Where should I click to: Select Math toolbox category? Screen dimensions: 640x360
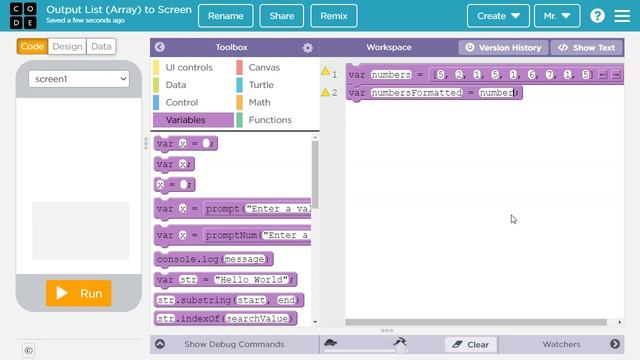(x=277, y=102)
